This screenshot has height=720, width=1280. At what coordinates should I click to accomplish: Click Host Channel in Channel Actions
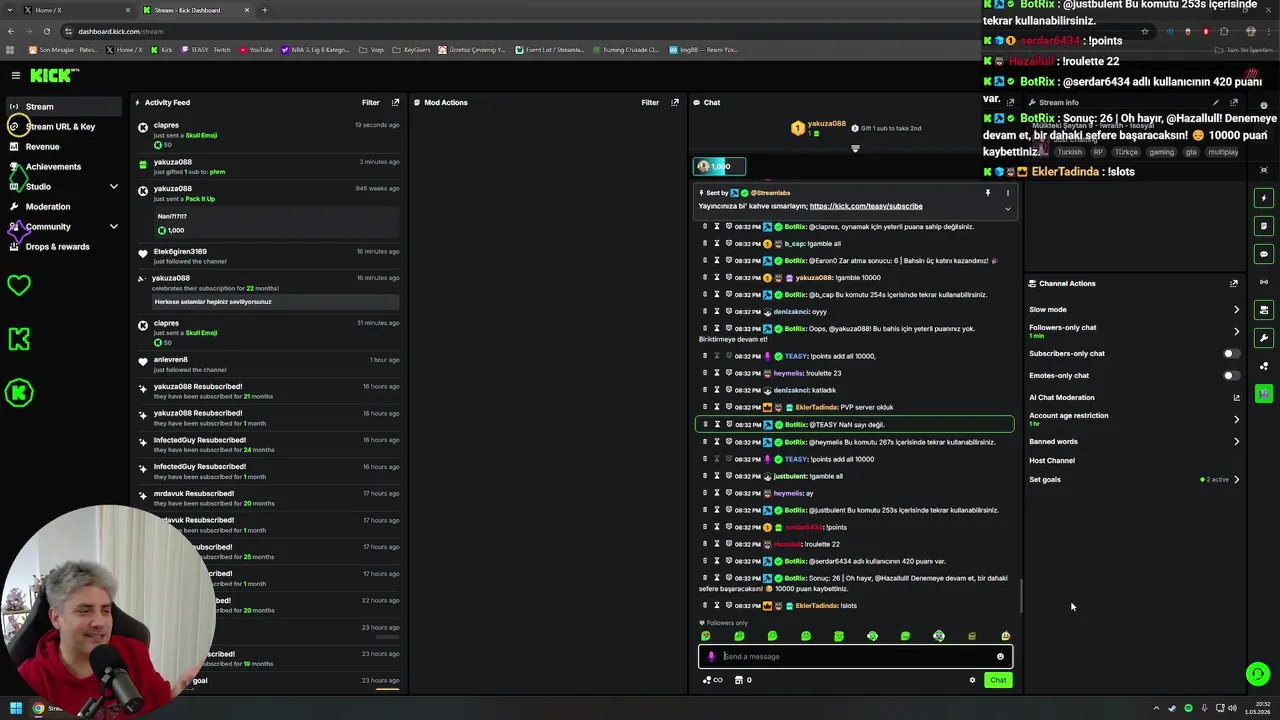point(1052,460)
